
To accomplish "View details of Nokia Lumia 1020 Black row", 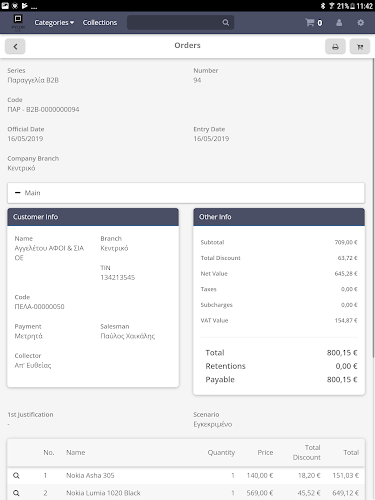I will pyautogui.click(x=16, y=493).
